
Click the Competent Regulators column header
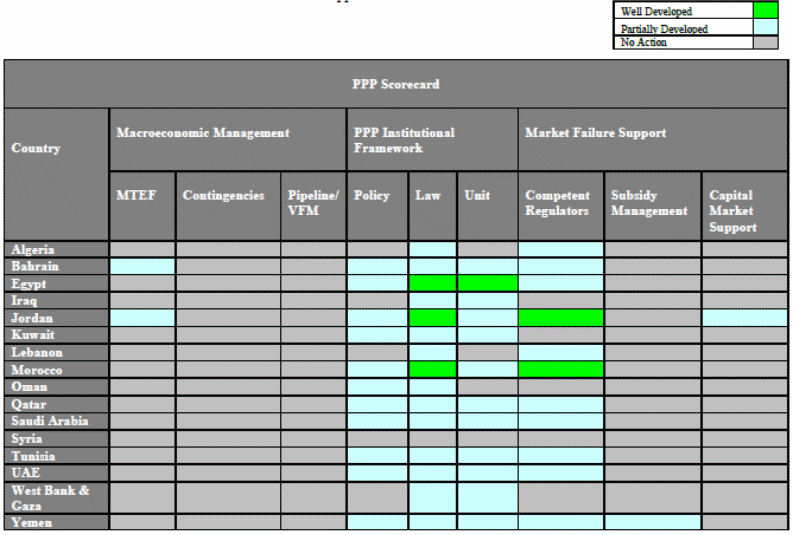point(560,205)
